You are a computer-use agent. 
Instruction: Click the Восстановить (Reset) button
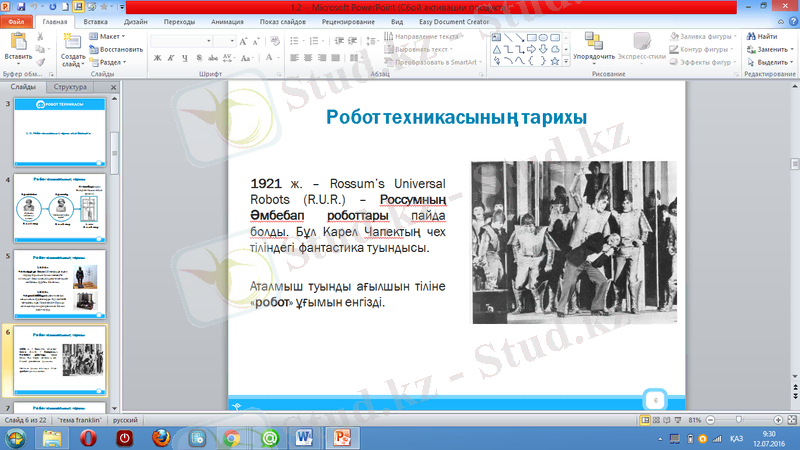[116, 48]
